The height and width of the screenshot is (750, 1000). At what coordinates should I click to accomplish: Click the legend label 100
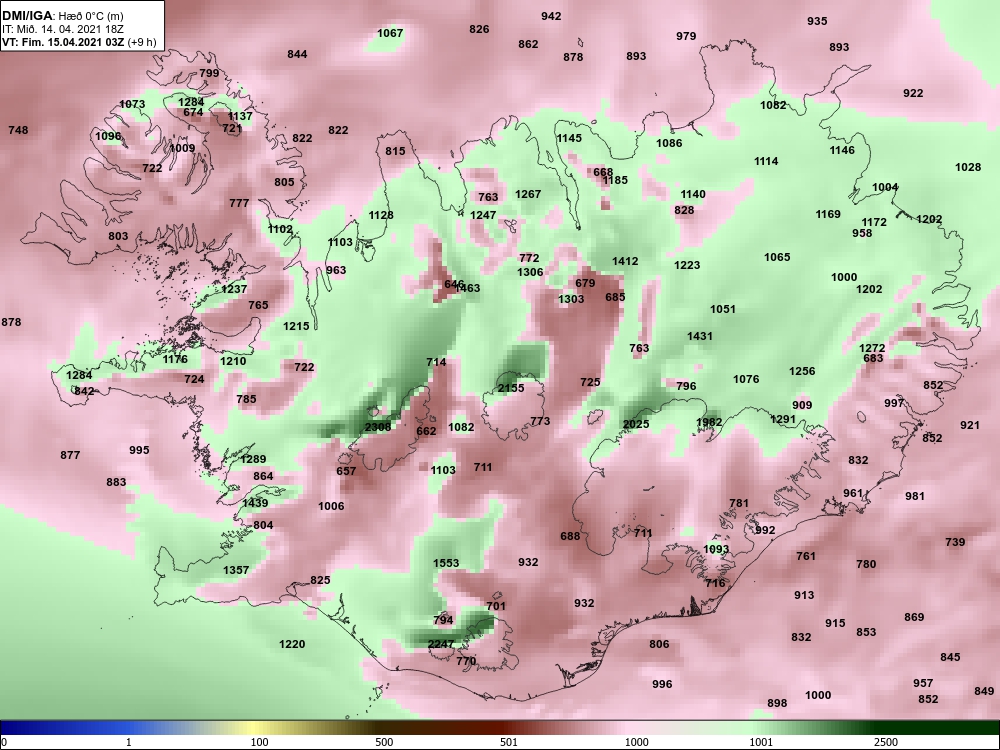click(x=259, y=742)
